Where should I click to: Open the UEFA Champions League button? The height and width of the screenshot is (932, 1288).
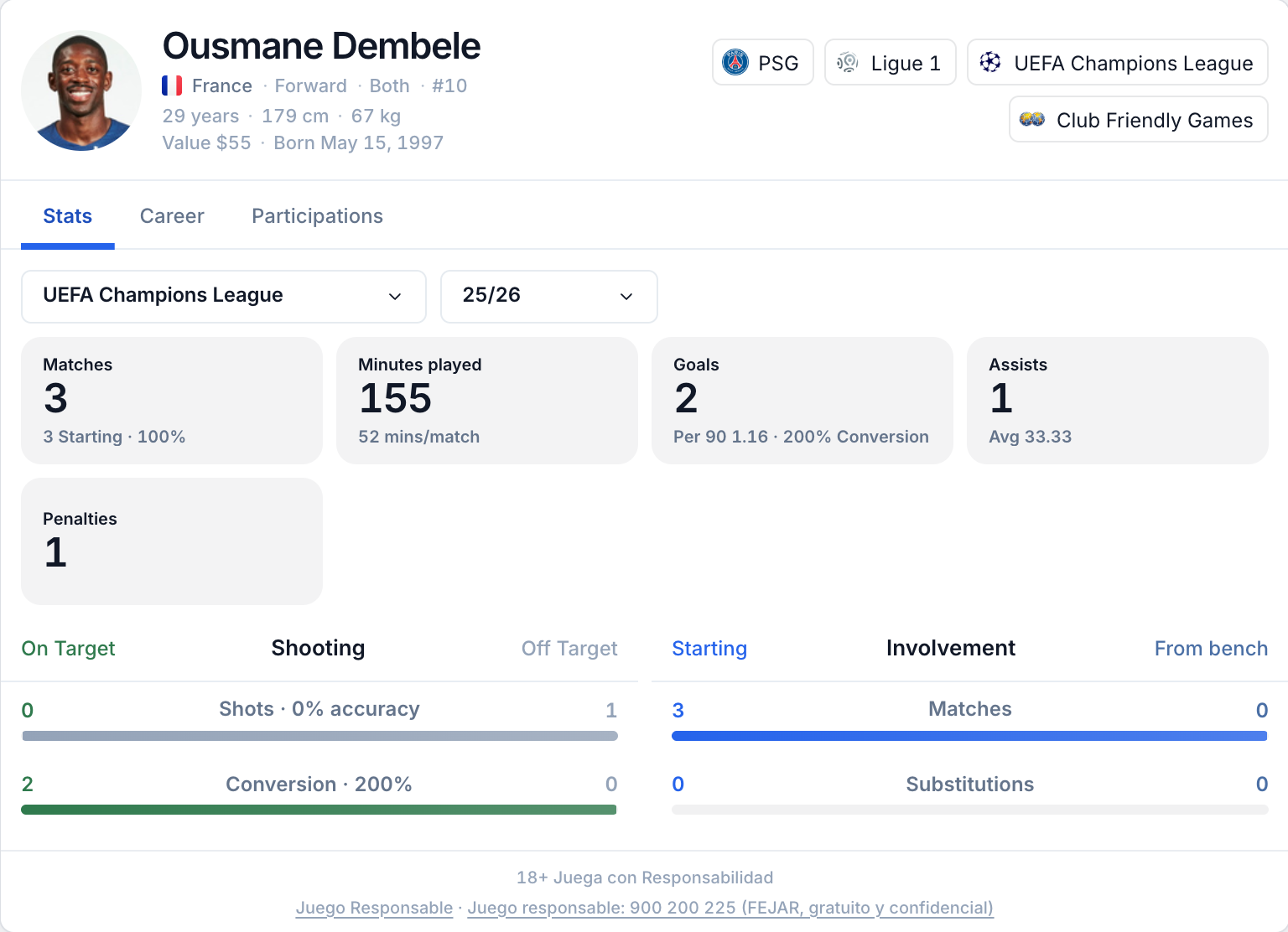pos(1118,62)
